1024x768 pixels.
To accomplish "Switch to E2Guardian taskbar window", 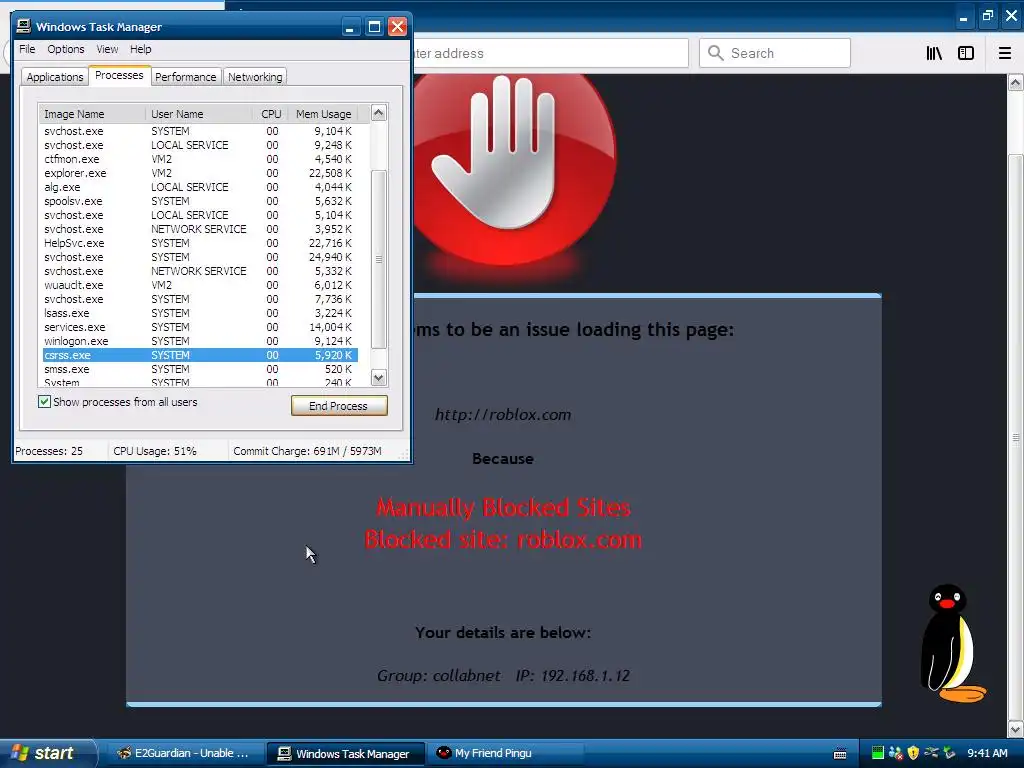I will click(184, 753).
